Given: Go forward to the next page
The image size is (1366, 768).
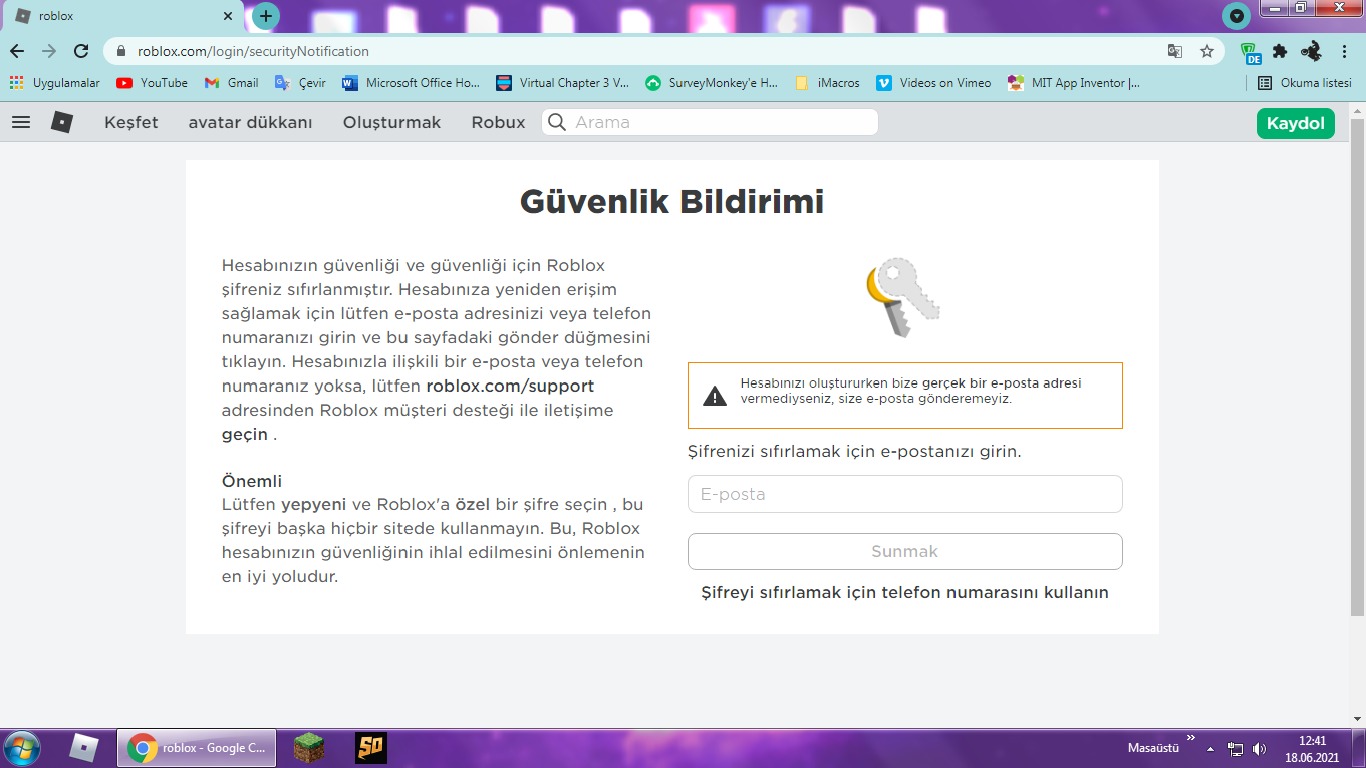Looking at the screenshot, I should [49, 51].
